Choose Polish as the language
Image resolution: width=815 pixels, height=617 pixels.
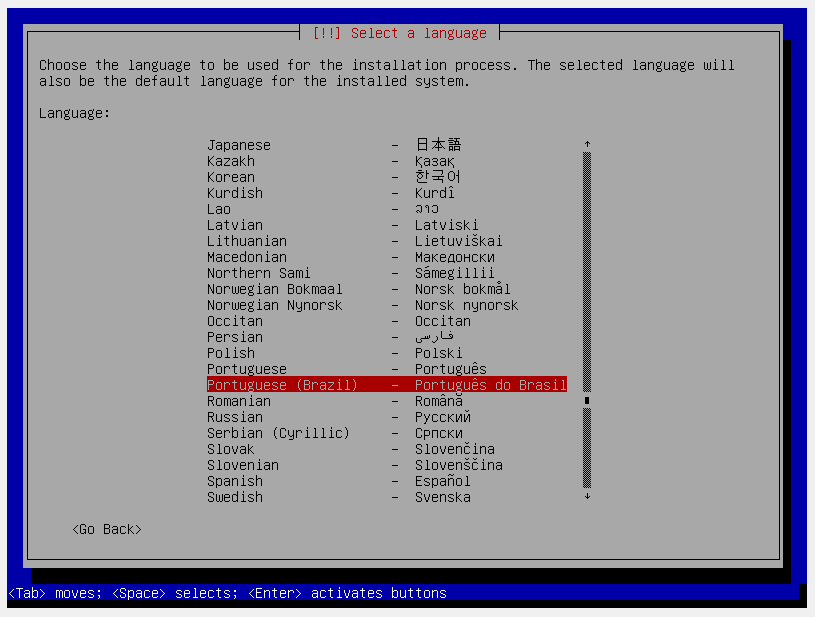(387, 353)
